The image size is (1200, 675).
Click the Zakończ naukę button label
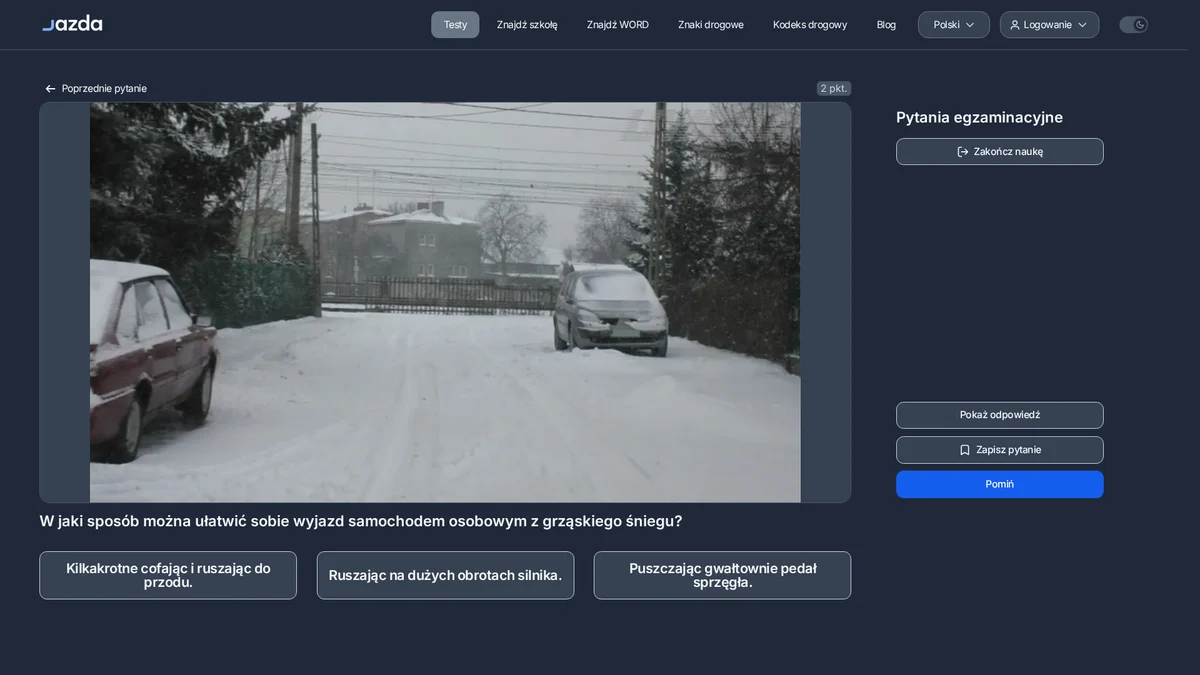1008,152
